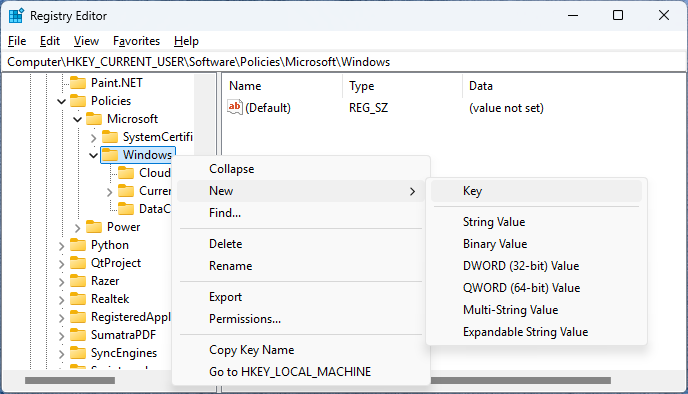The height and width of the screenshot is (394, 688).
Task: Click the values pane horizontal scrollbar thumb
Action: tap(521, 380)
